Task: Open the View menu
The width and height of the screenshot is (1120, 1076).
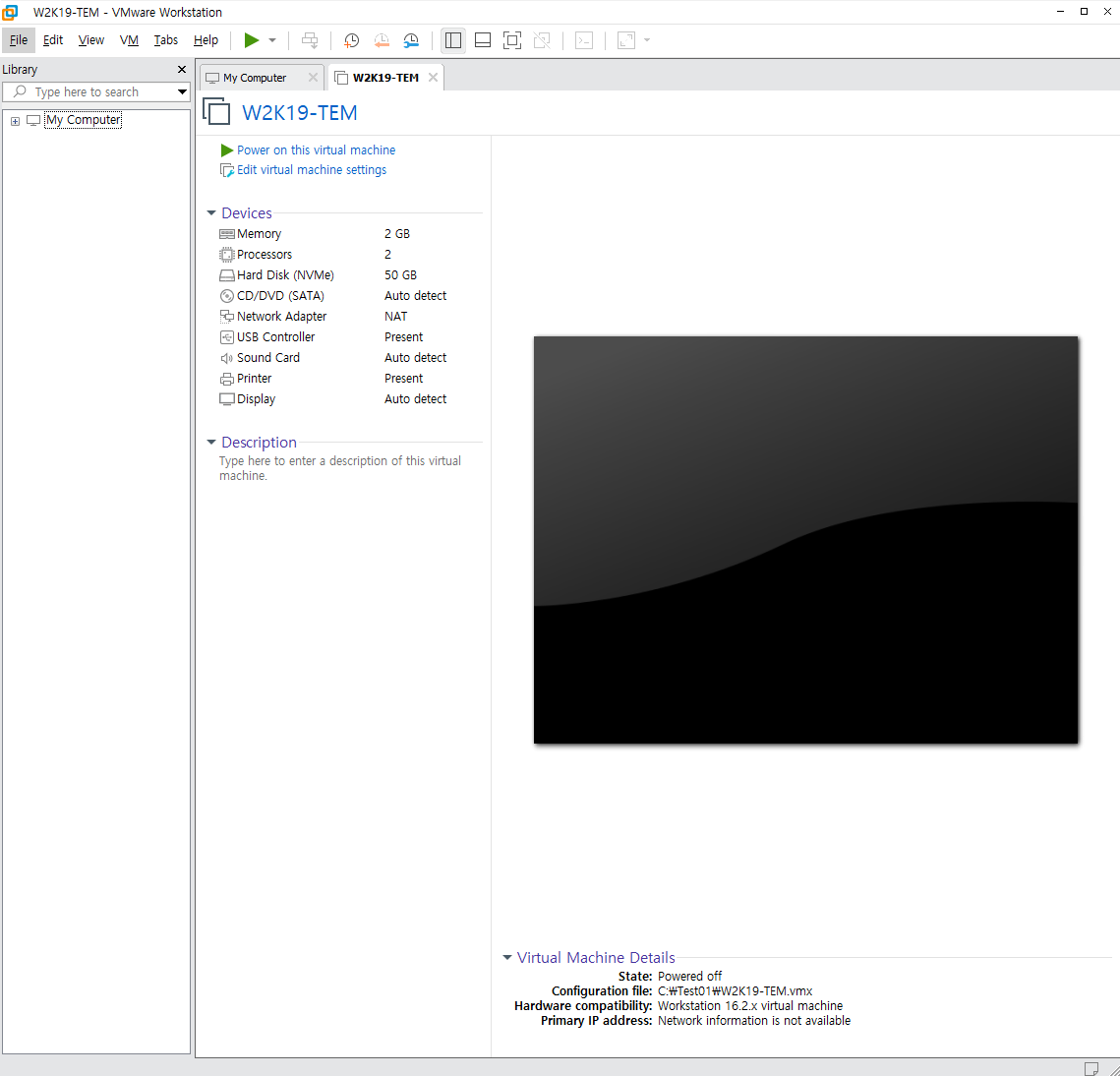Action: 90,40
